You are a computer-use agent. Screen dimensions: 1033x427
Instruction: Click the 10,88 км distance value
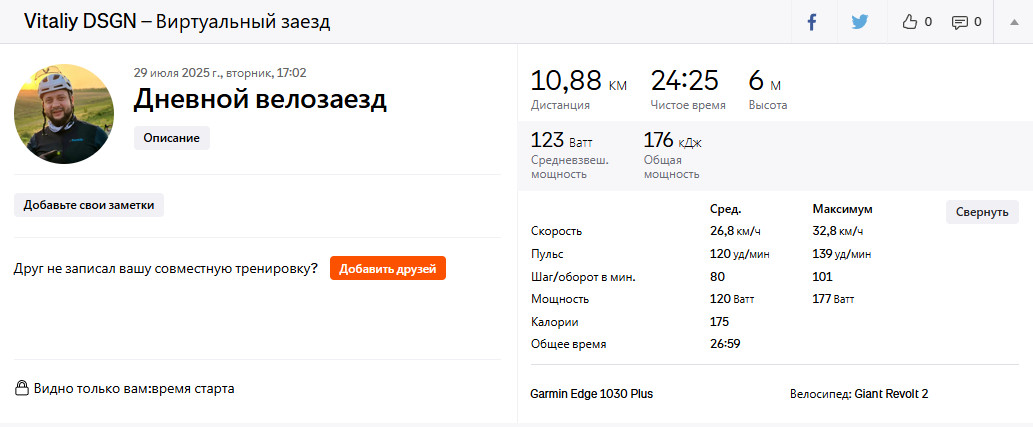point(578,81)
